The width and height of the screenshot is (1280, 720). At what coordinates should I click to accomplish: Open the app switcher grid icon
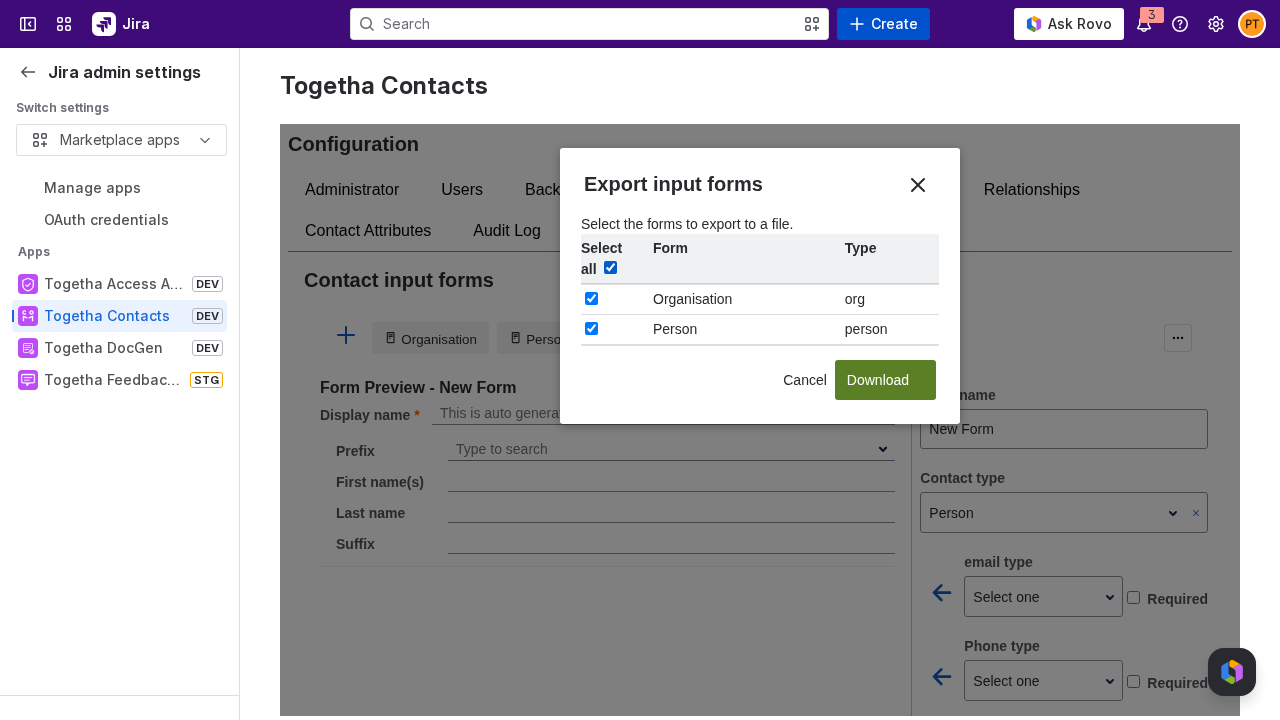tap(64, 24)
